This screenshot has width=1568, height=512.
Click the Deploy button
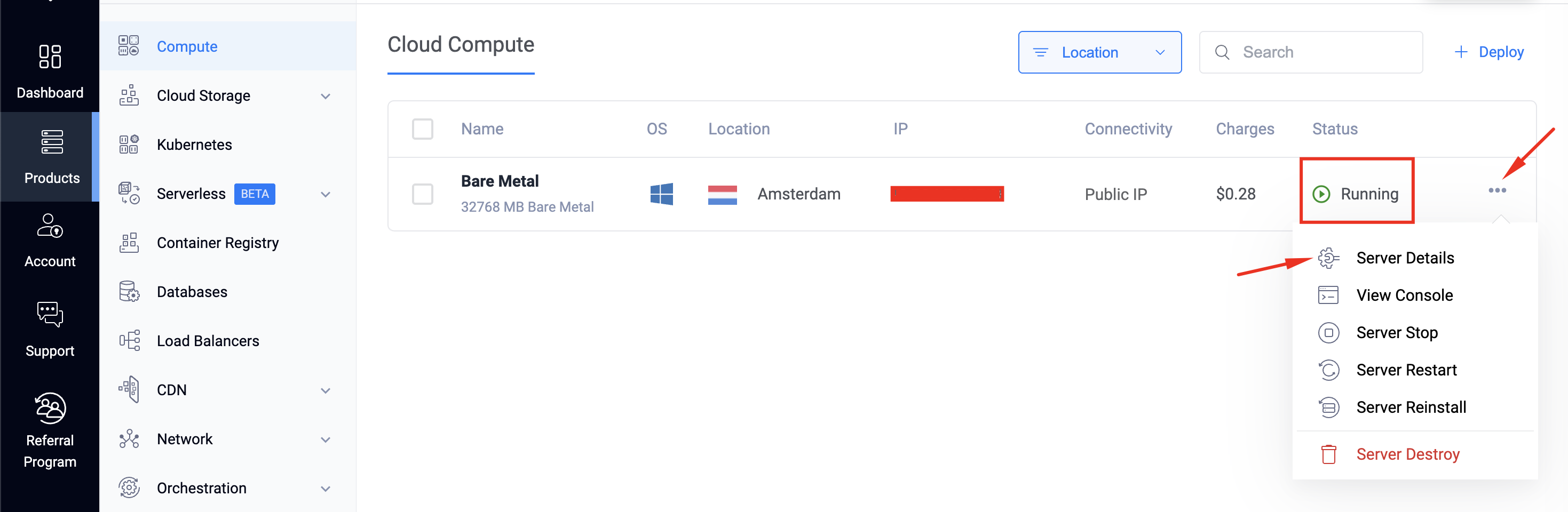coord(1489,52)
